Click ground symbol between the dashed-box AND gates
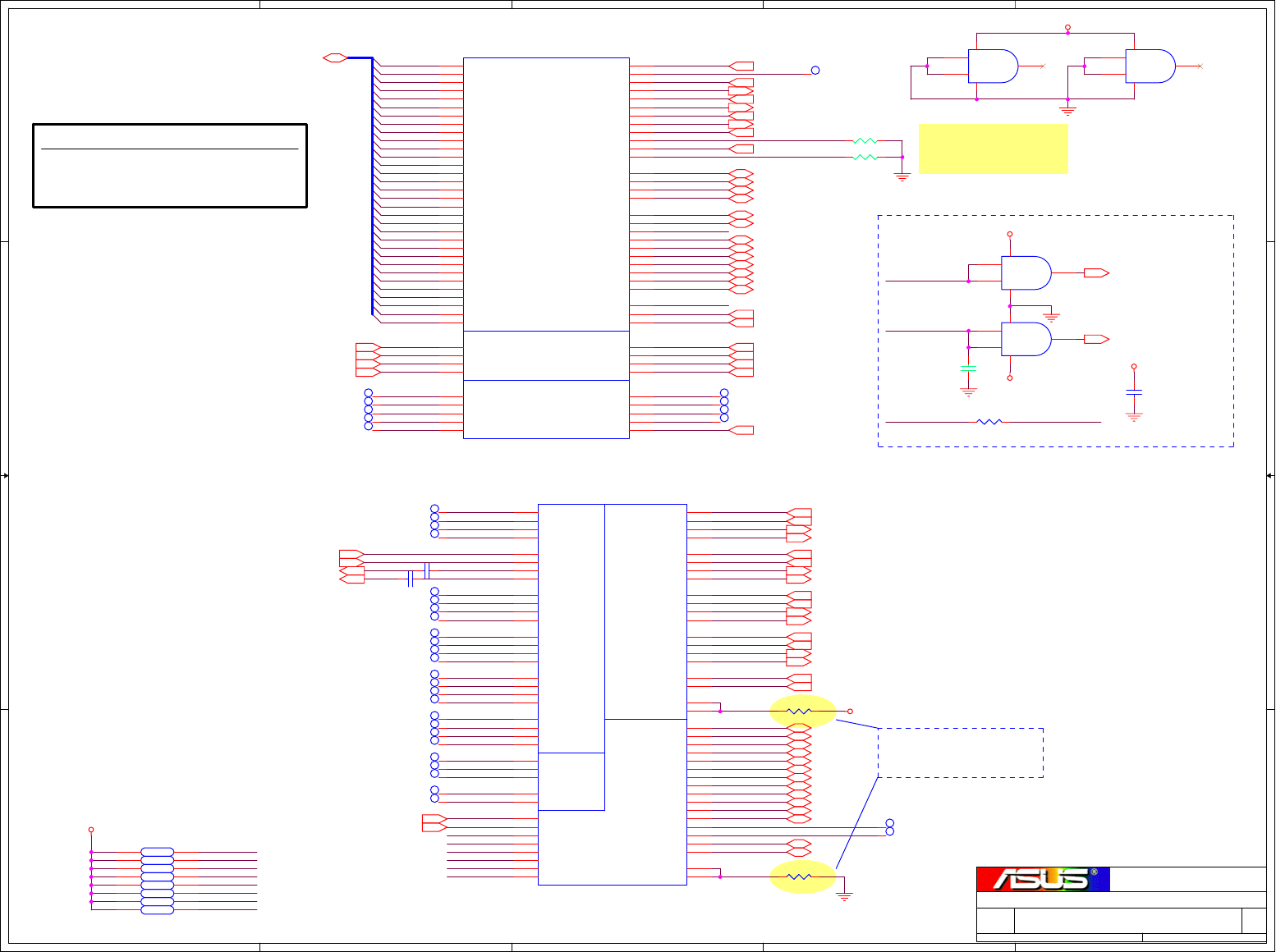 click(1051, 317)
